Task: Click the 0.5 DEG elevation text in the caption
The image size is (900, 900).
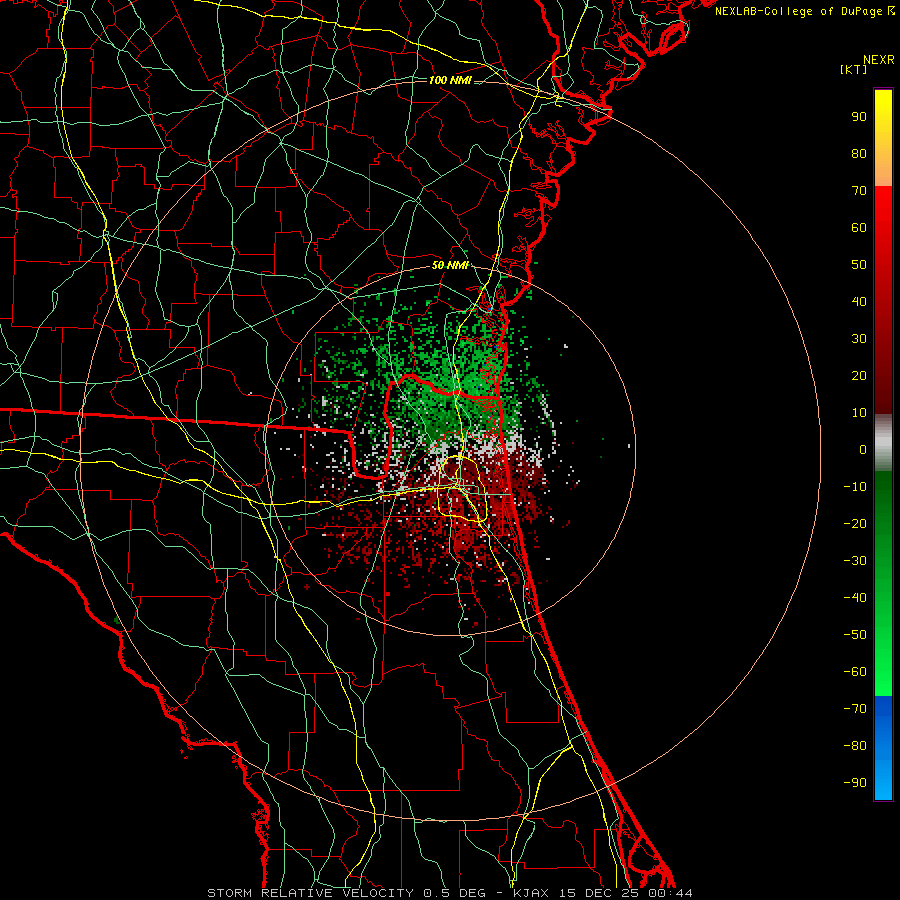Action: [x=455, y=893]
